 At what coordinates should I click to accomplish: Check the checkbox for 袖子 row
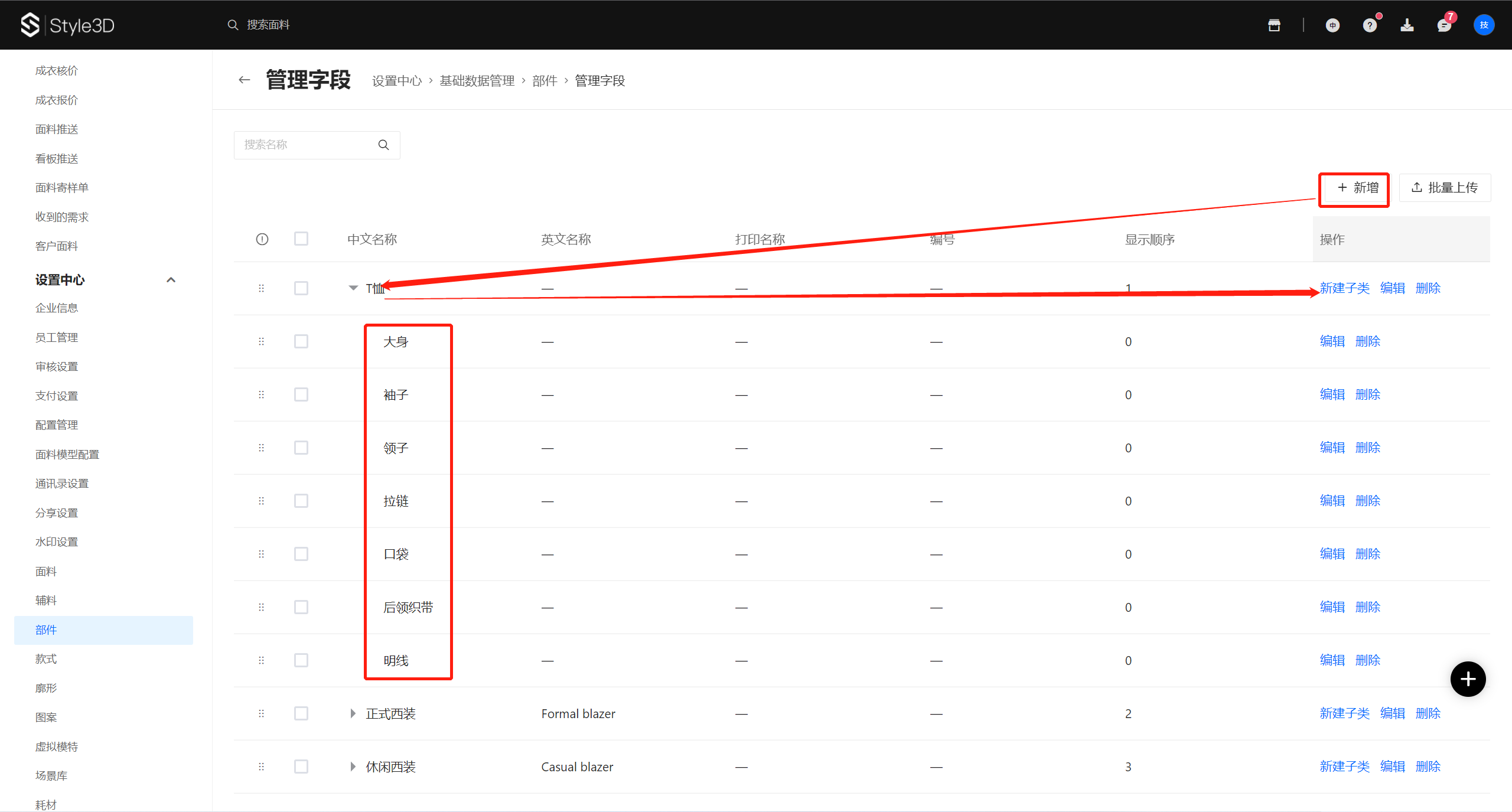(301, 394)
